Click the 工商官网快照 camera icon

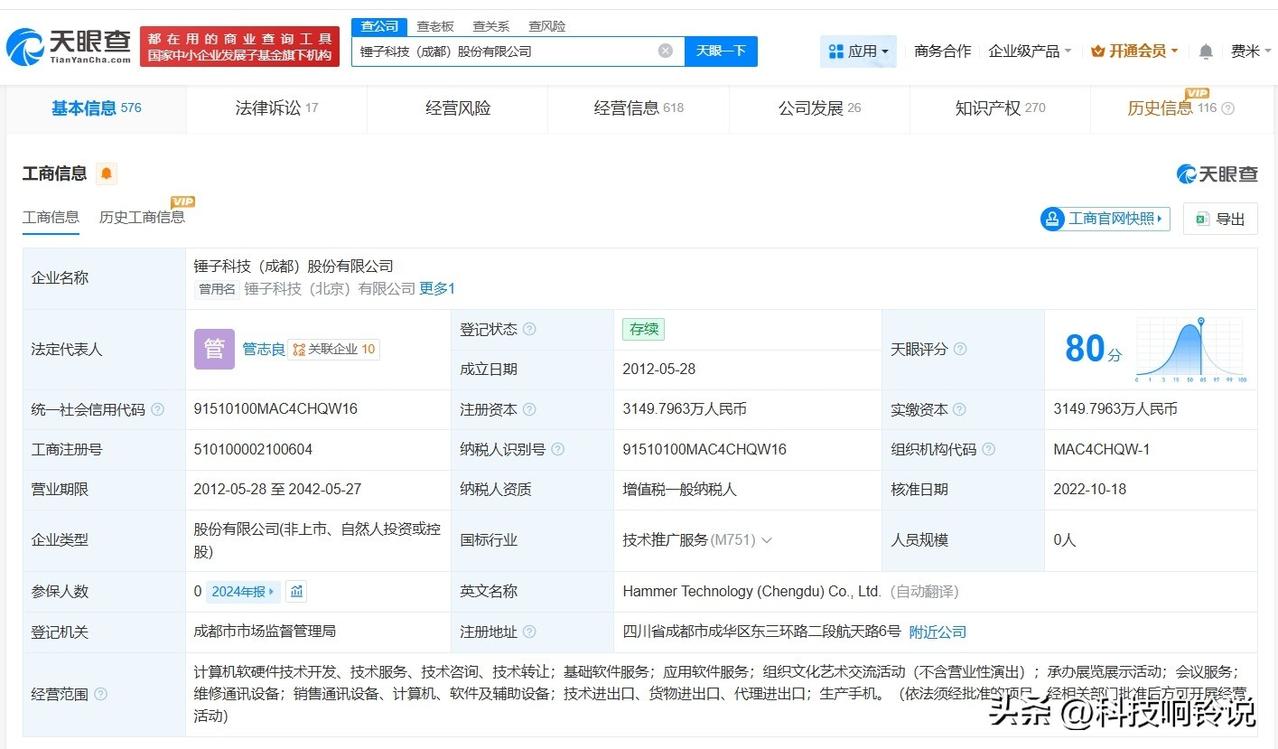click(x=1053, y=219)
